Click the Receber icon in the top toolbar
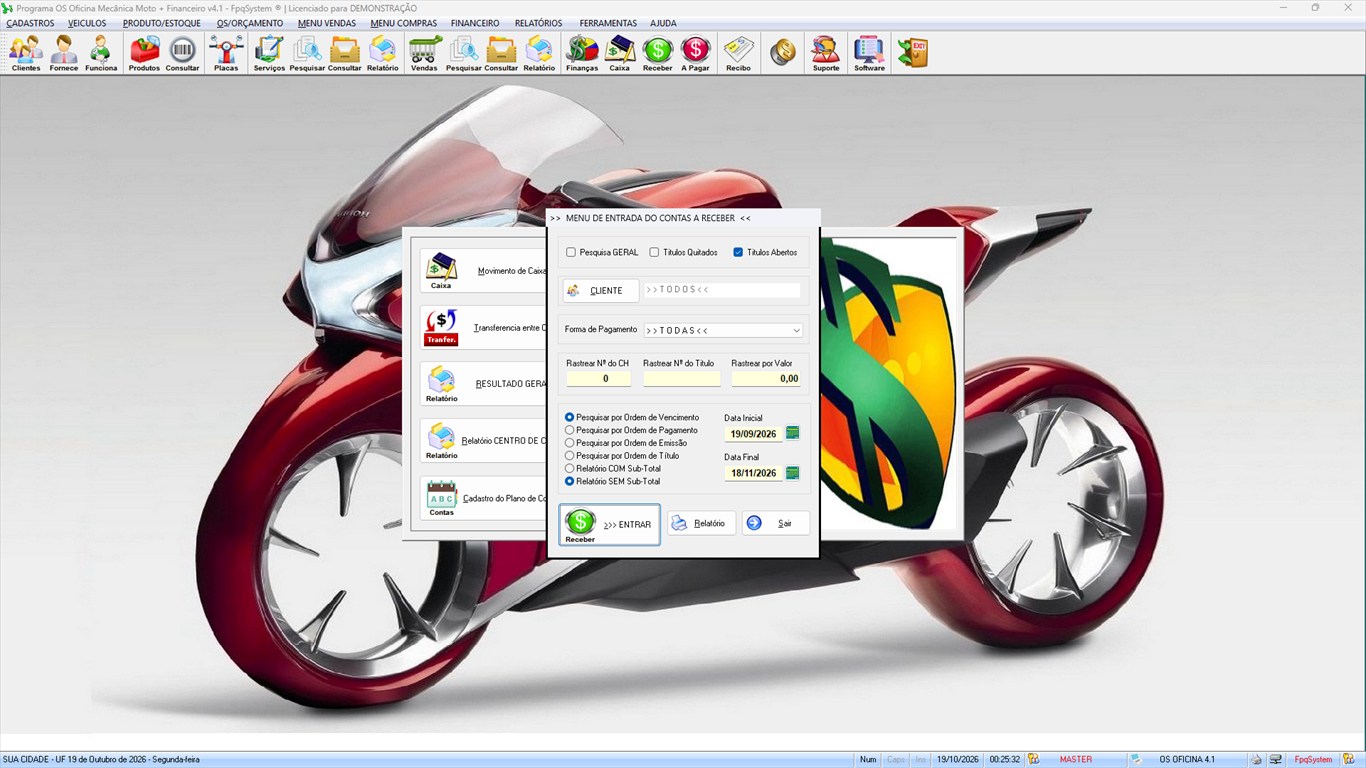 coord(658,53)
